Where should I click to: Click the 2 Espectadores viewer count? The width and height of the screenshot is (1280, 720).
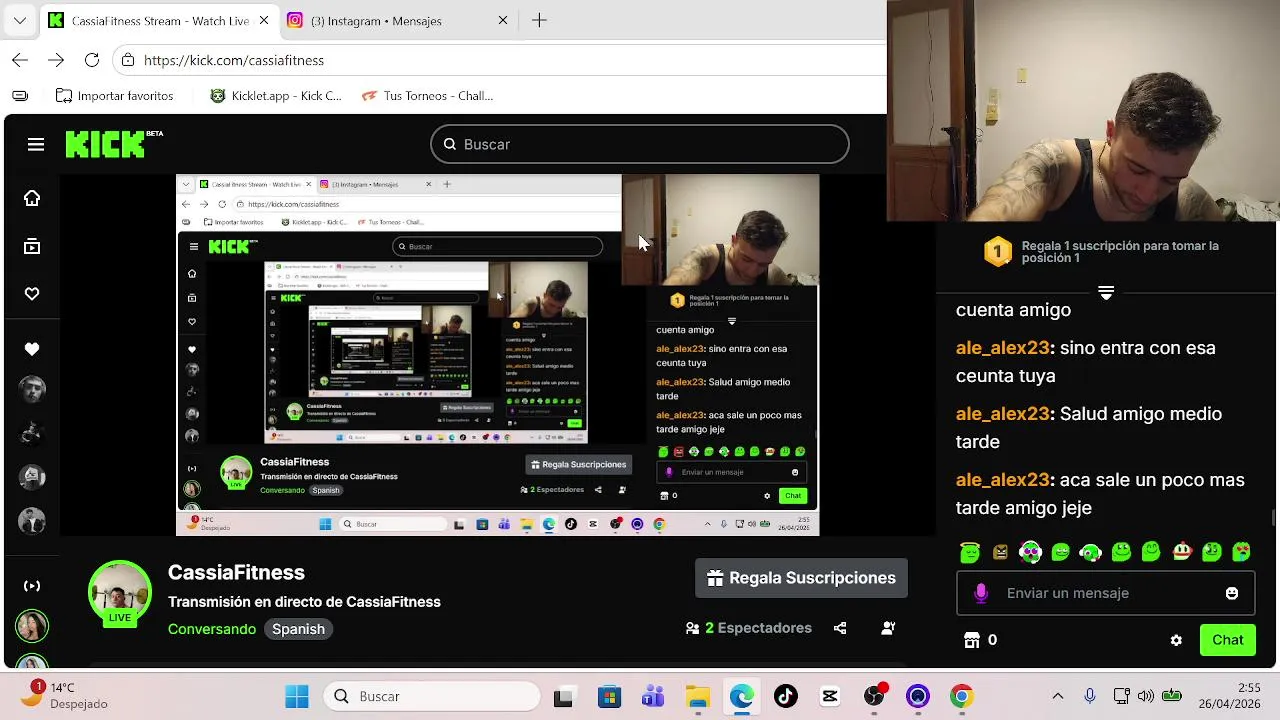(x=749, y=628)
